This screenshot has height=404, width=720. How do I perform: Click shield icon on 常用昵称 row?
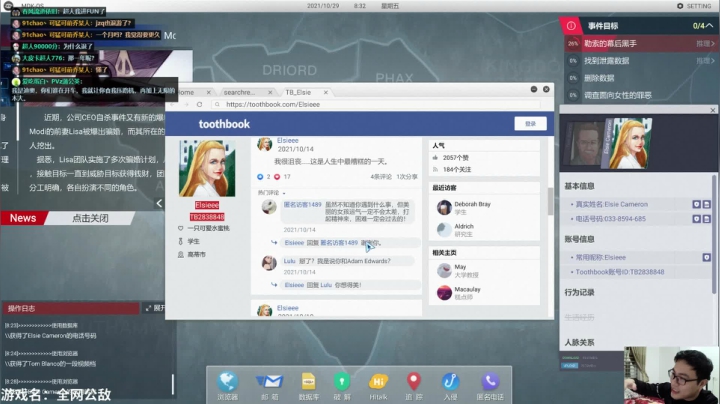tap(707, 258)
